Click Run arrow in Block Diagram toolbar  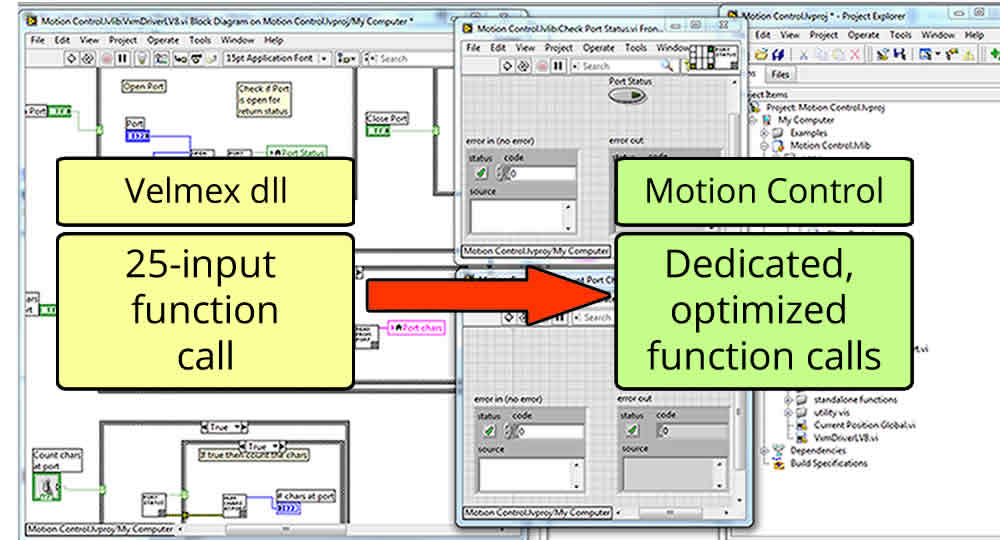(71, 59)
